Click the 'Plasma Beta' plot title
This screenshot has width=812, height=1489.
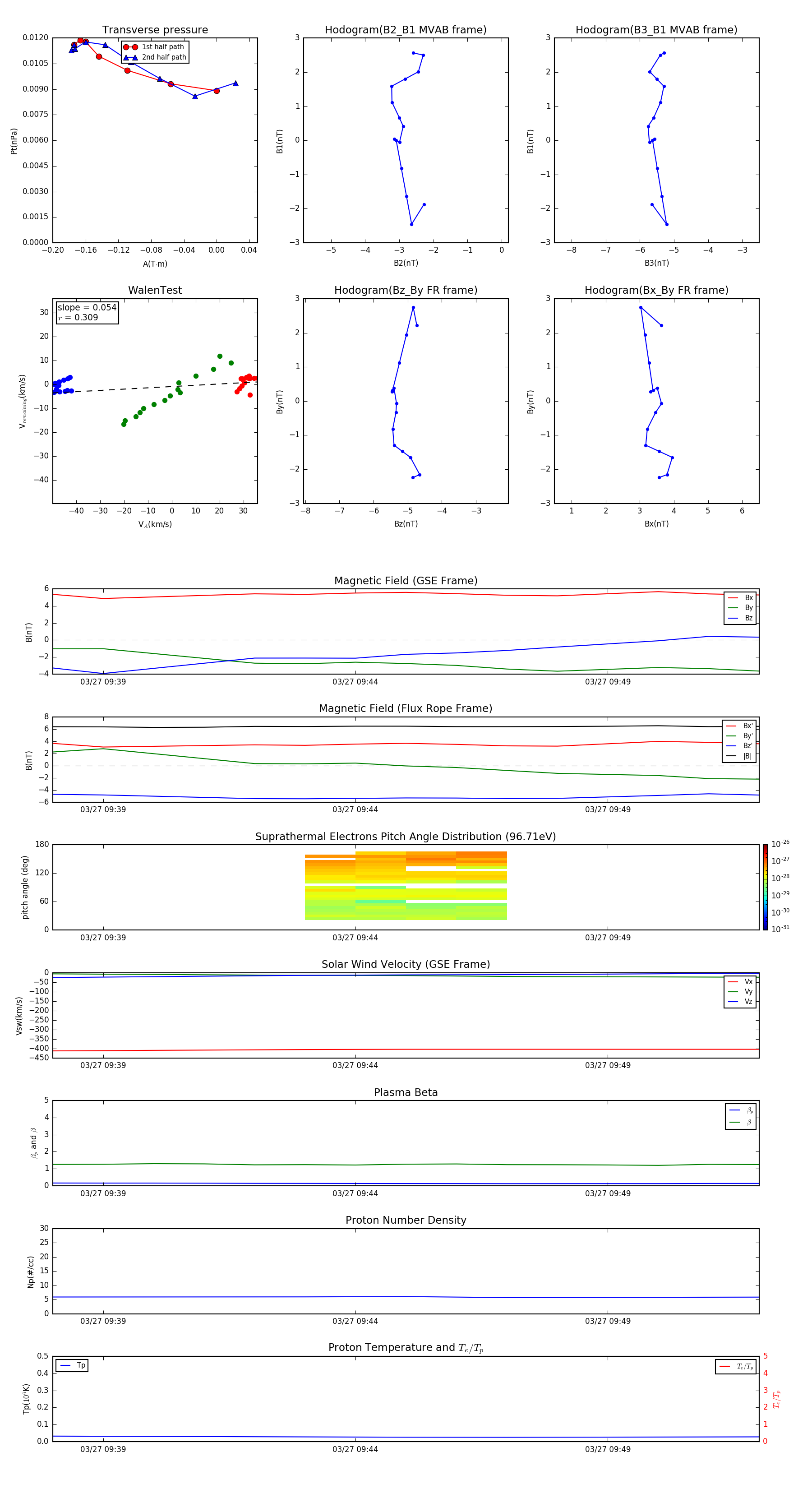(x=406, y=1093)
